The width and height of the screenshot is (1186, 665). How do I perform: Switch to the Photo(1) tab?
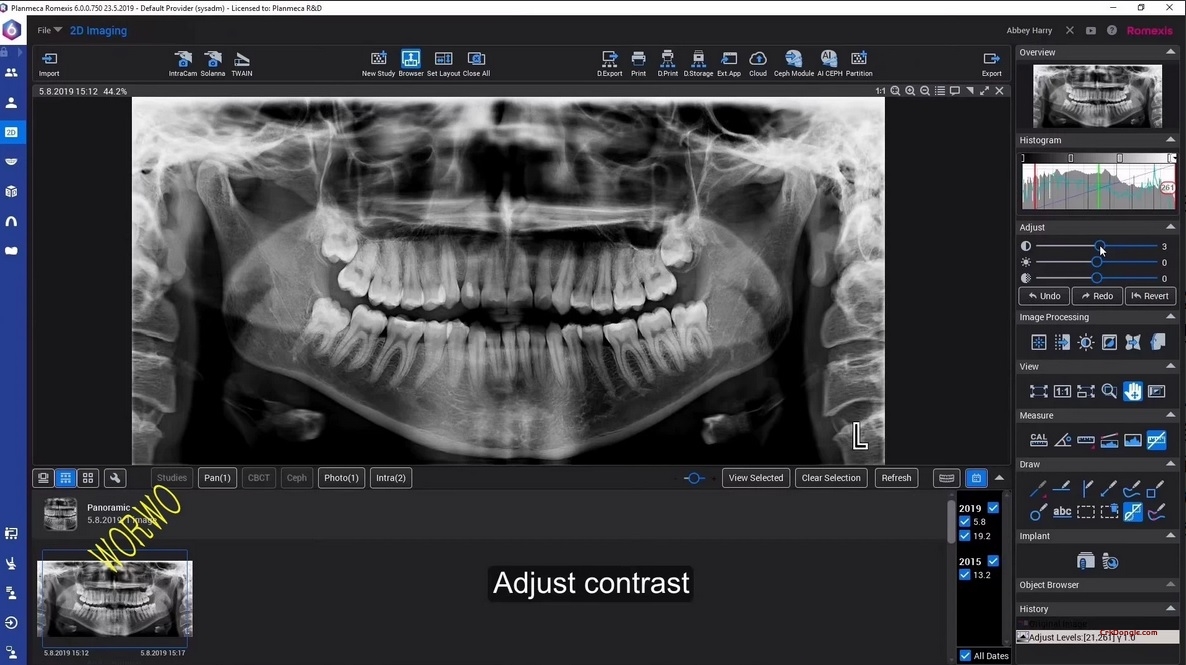coord(341,477)
